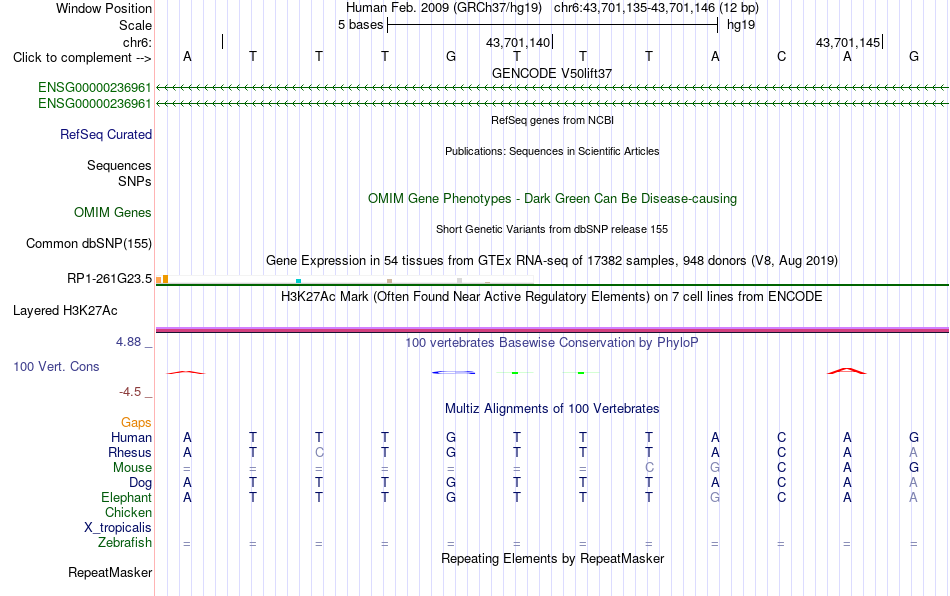Click the mismatched C base in the Mouse row

coord(649,468)
